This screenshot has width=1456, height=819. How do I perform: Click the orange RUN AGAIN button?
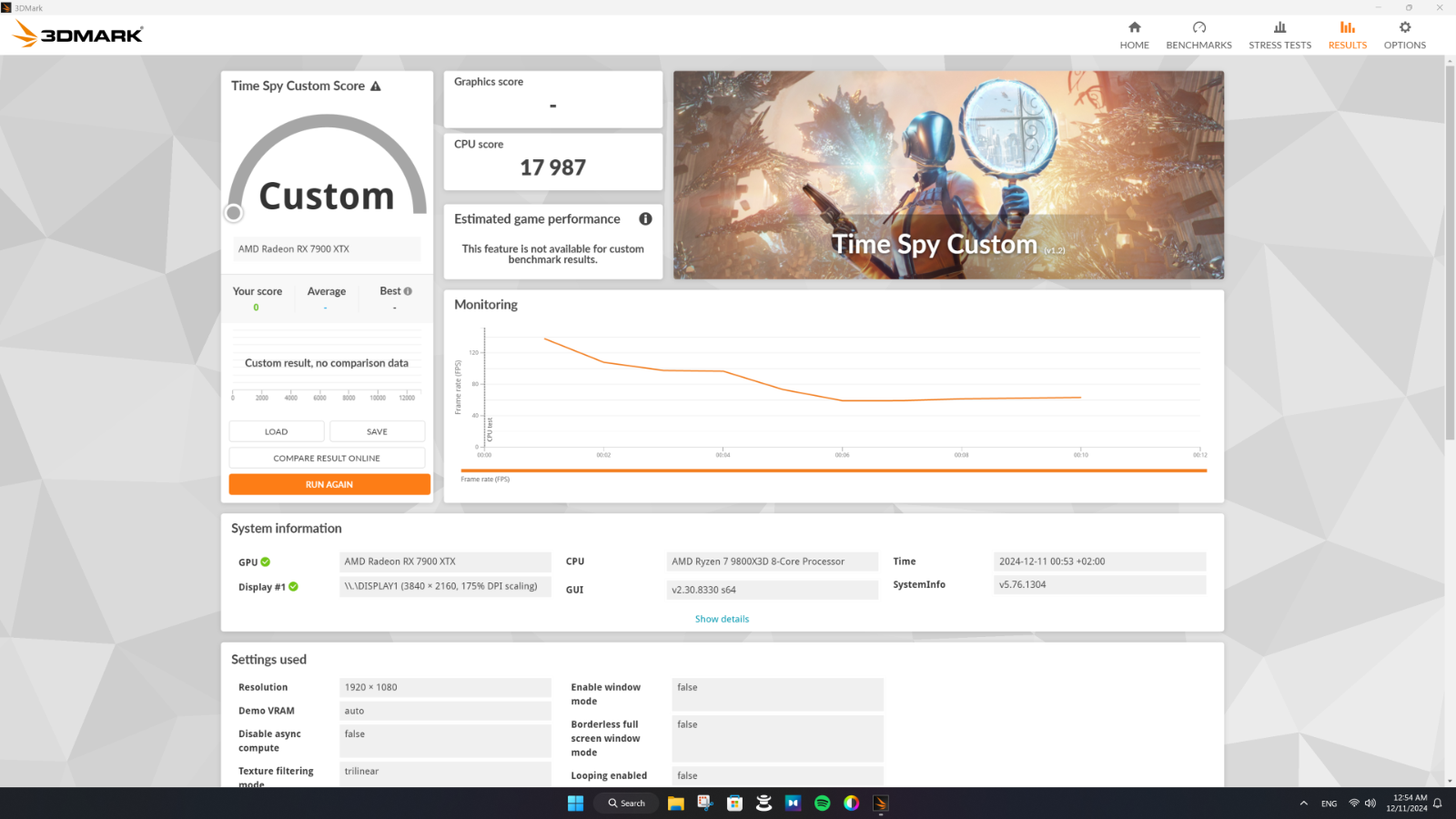coord(329,484)
